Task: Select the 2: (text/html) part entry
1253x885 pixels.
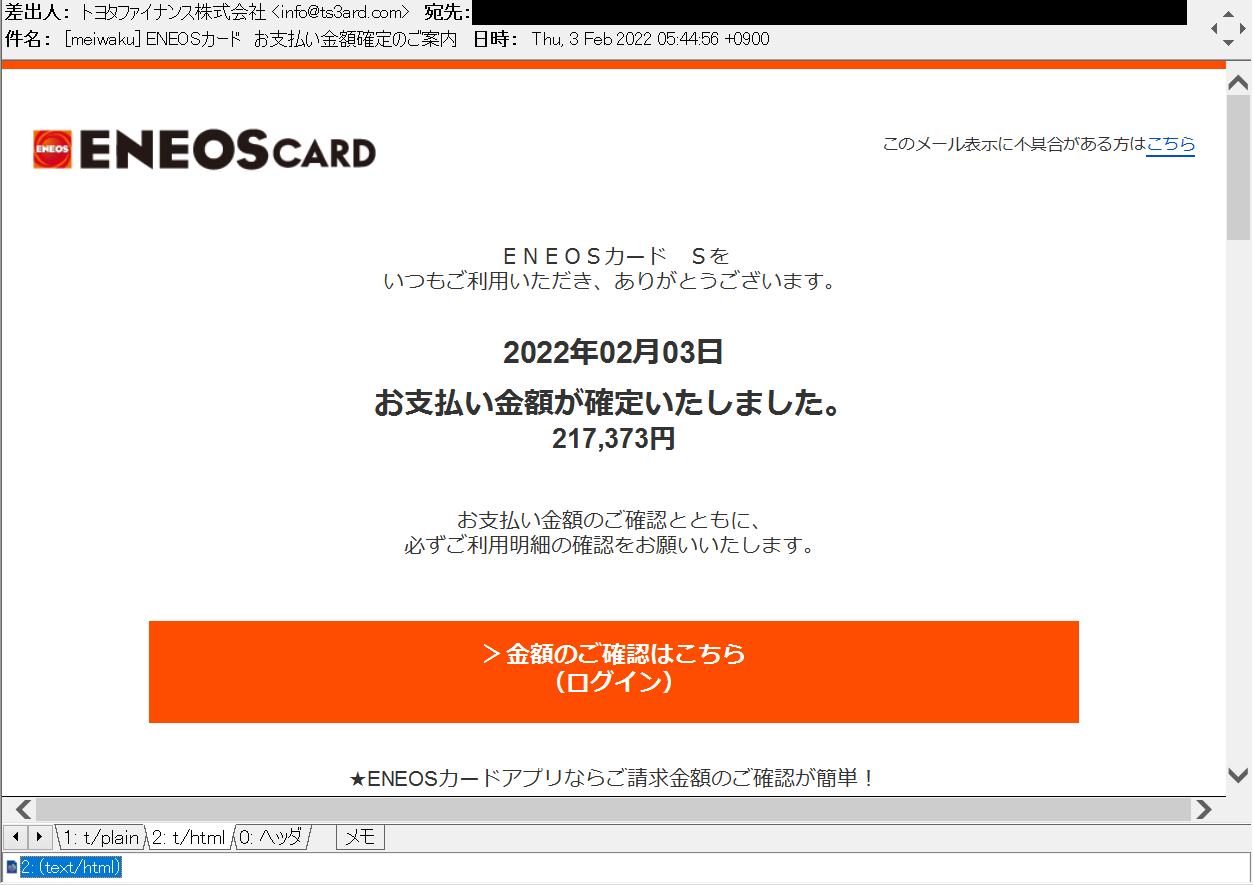Action: click(71, 867)
